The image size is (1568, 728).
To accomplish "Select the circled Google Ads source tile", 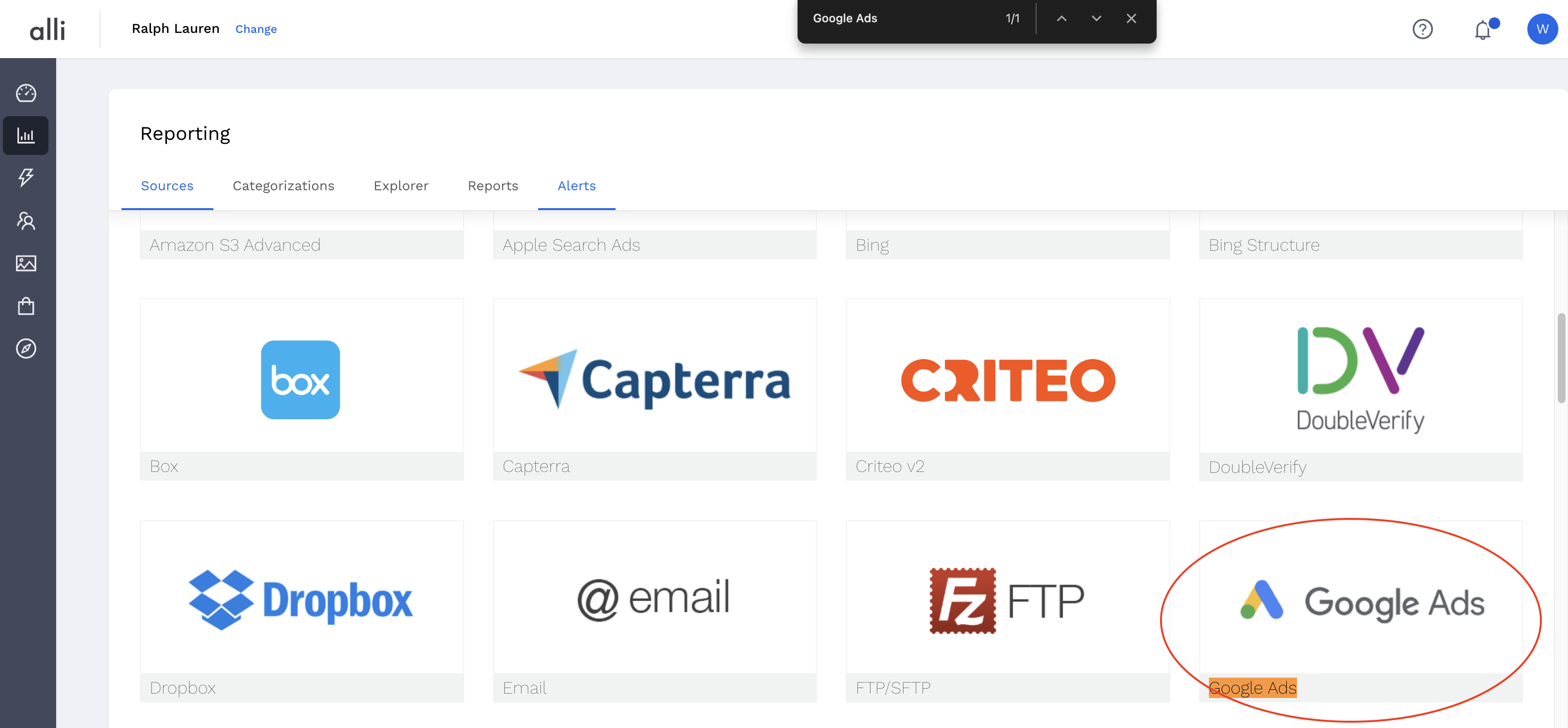I will tap(1362, 600).
